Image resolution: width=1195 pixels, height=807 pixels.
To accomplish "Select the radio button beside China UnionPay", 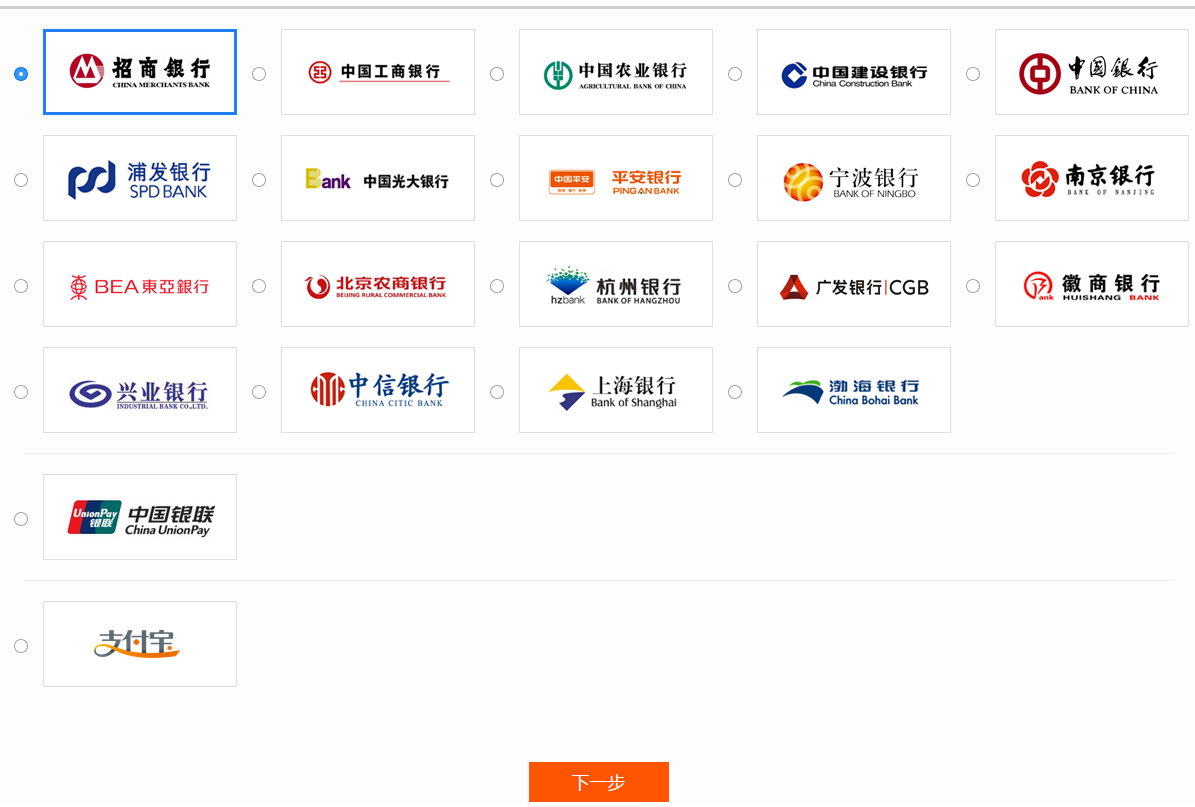I will [x=21, y=519].
